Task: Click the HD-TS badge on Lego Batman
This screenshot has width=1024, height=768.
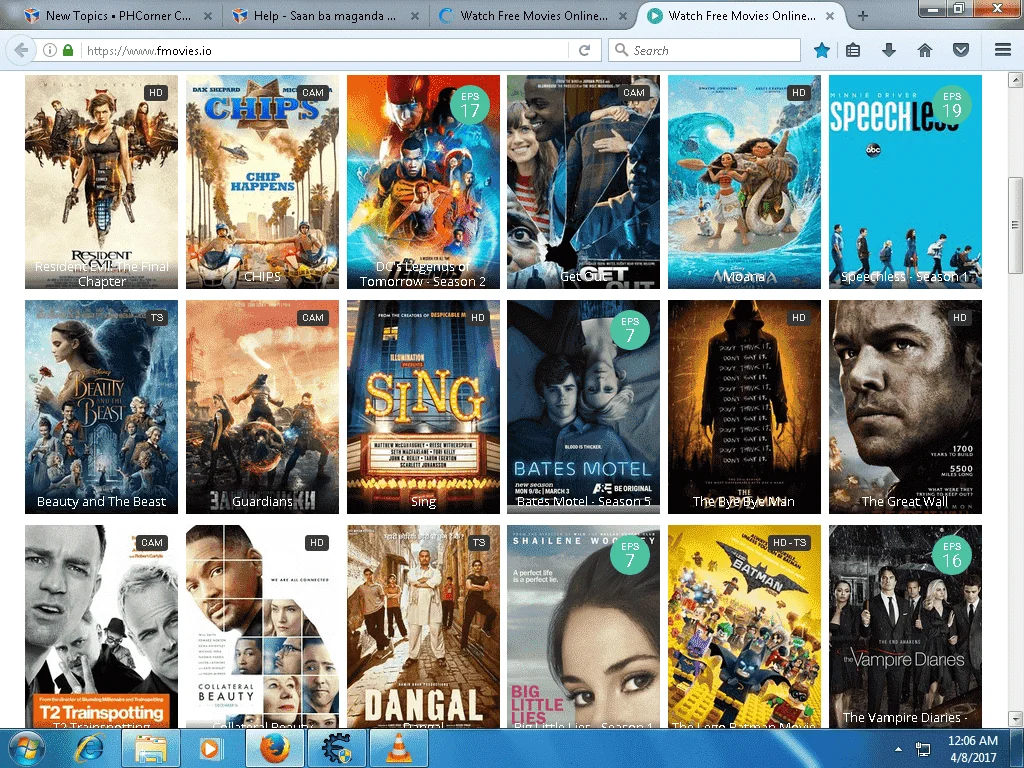Action: [790, 543]
